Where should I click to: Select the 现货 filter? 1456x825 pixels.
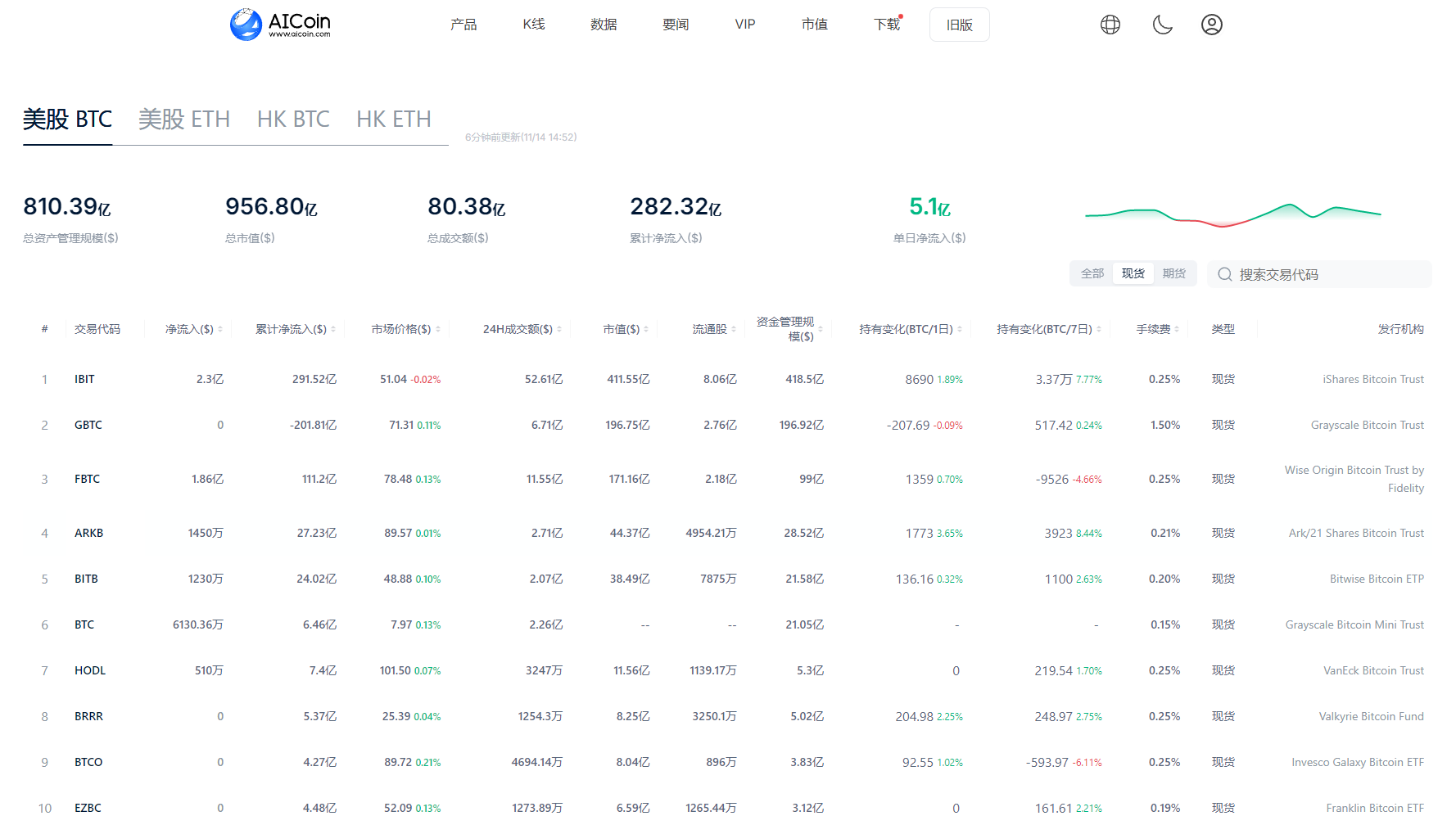1133,273
